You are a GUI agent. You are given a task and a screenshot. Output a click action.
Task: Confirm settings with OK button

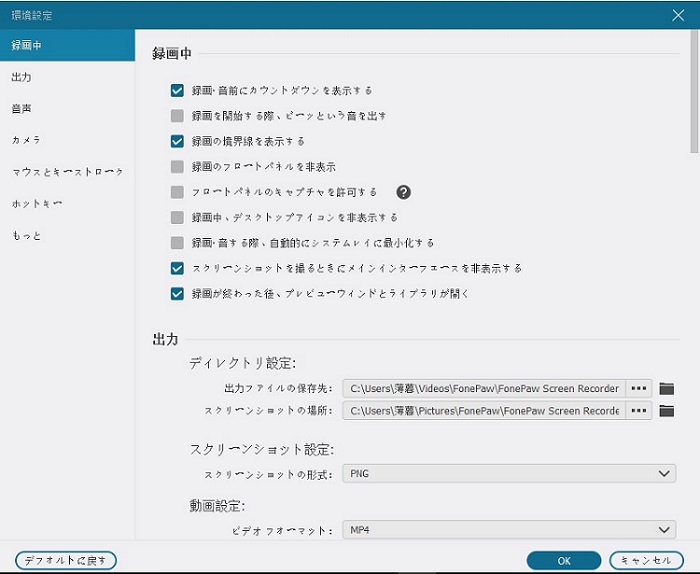(x=564, y=561)
